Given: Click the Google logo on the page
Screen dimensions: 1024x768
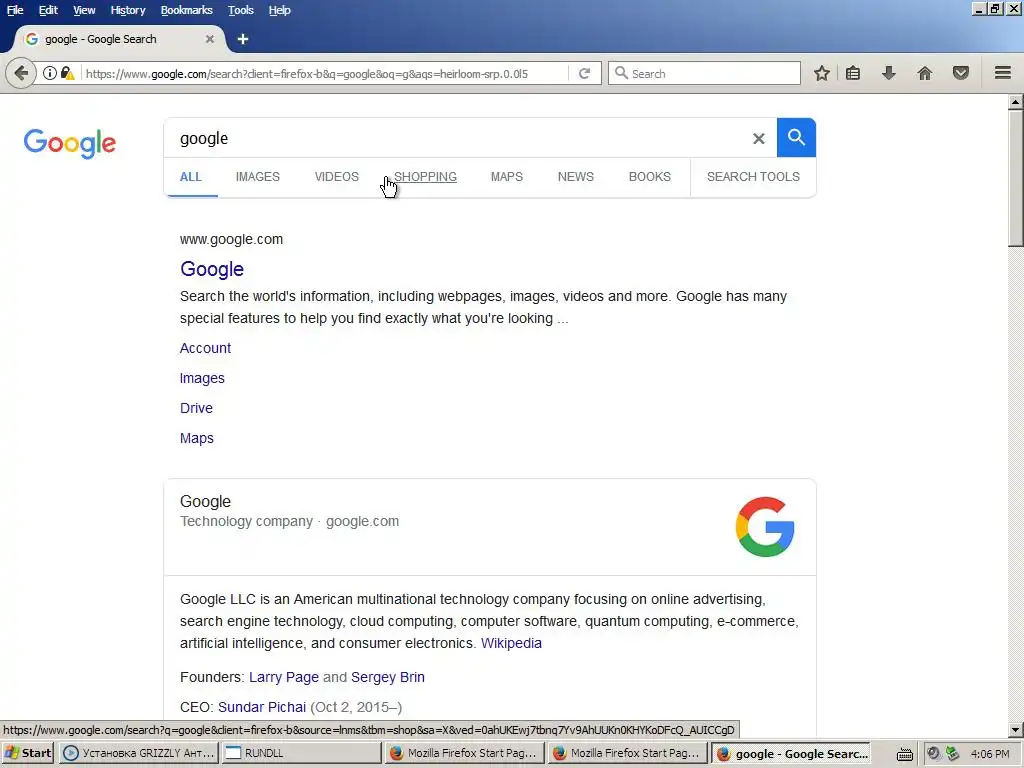Looking at the screenshot, I should (x=70, y=143).
